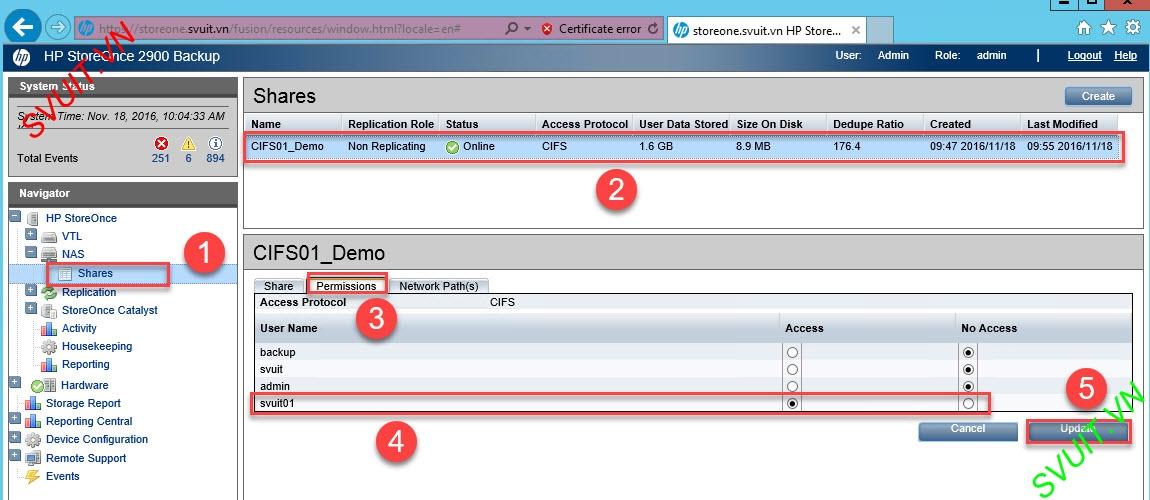Click the Cancel button

click(x=967, y=429)
